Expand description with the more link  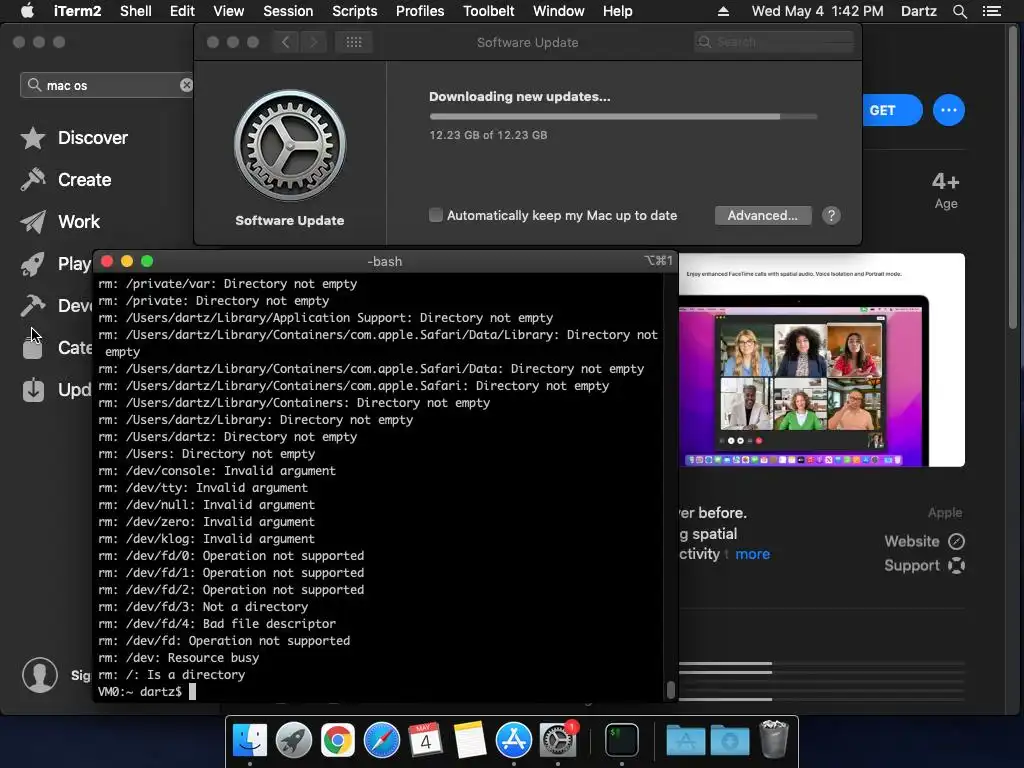(752, 554)
